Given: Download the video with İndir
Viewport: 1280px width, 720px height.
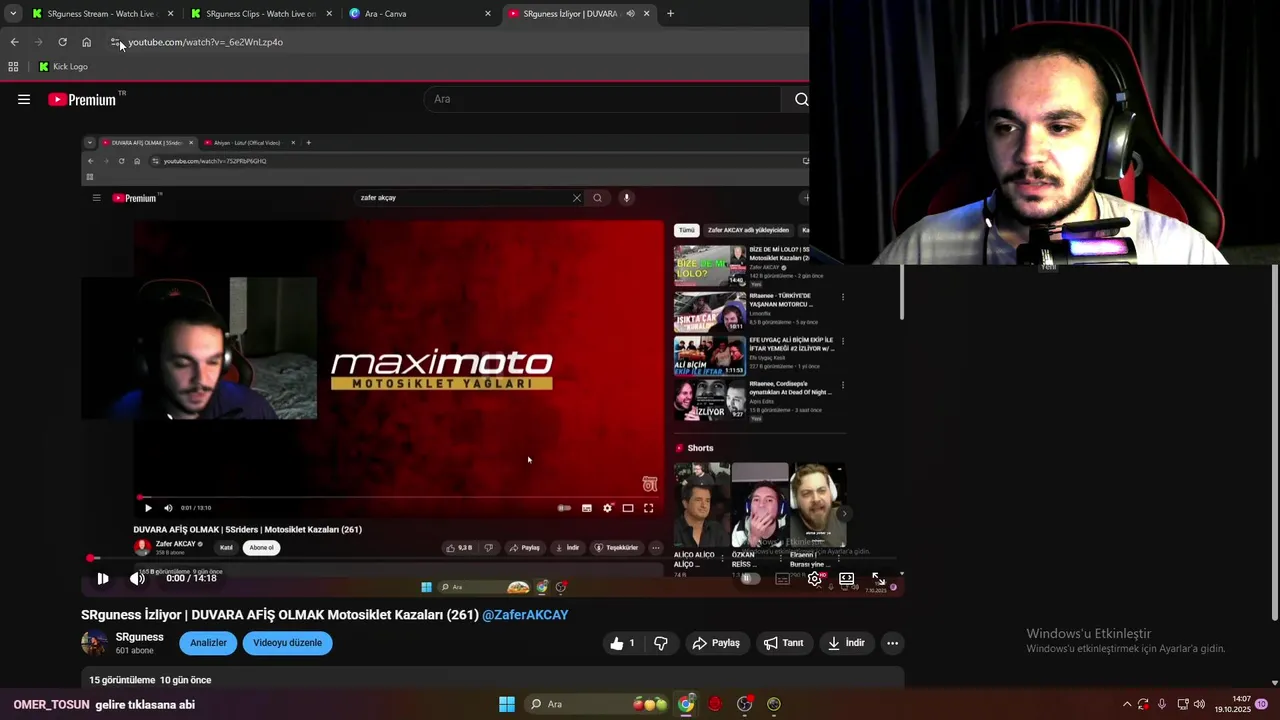Looking at the screenshot, I should coord(846,643).
